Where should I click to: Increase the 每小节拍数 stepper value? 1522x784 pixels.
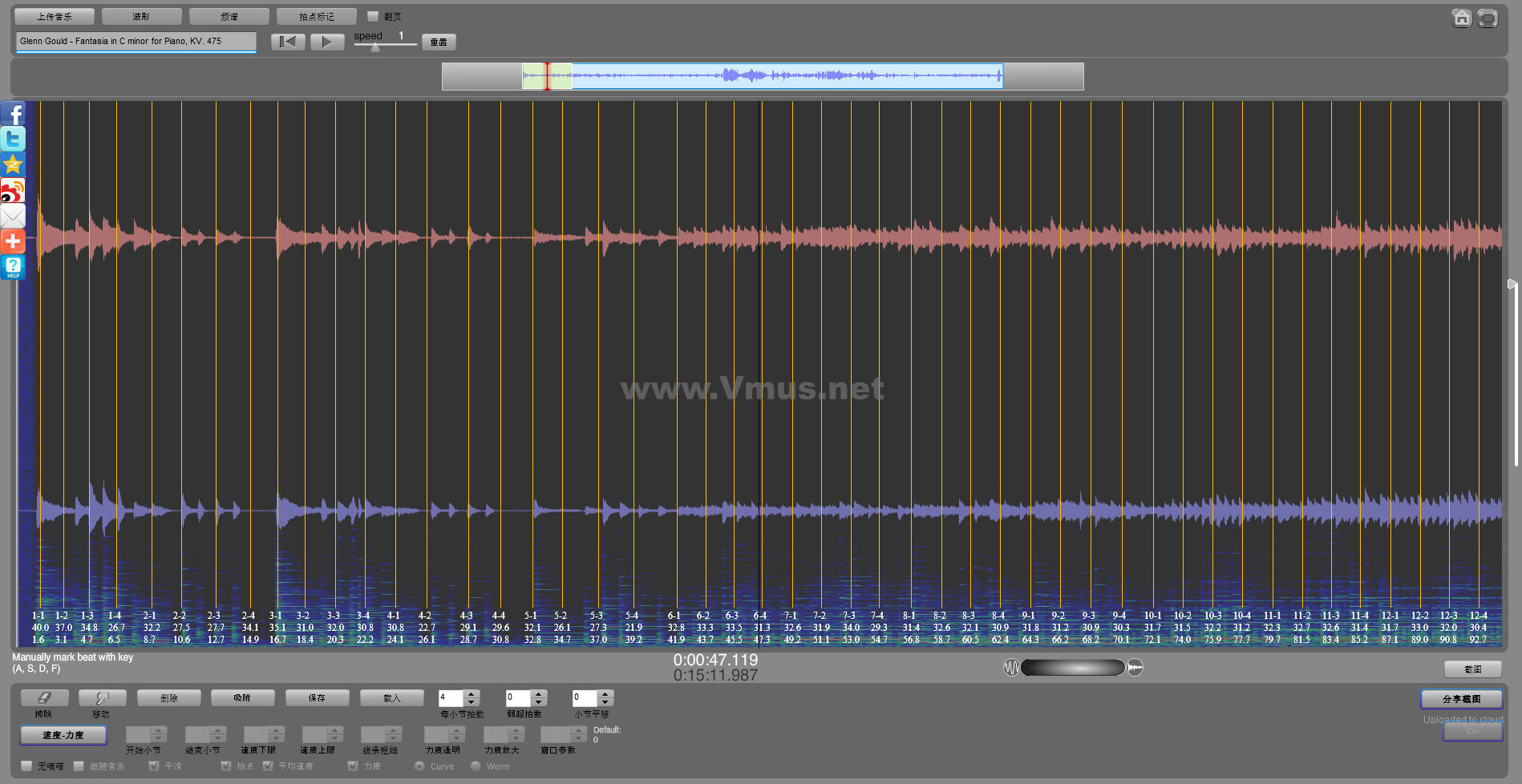coord(472,694)
